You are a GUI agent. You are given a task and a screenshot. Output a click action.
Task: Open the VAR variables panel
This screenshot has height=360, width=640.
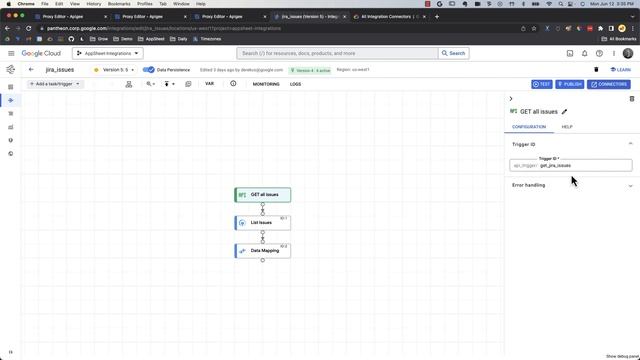[x=209, y=84]
